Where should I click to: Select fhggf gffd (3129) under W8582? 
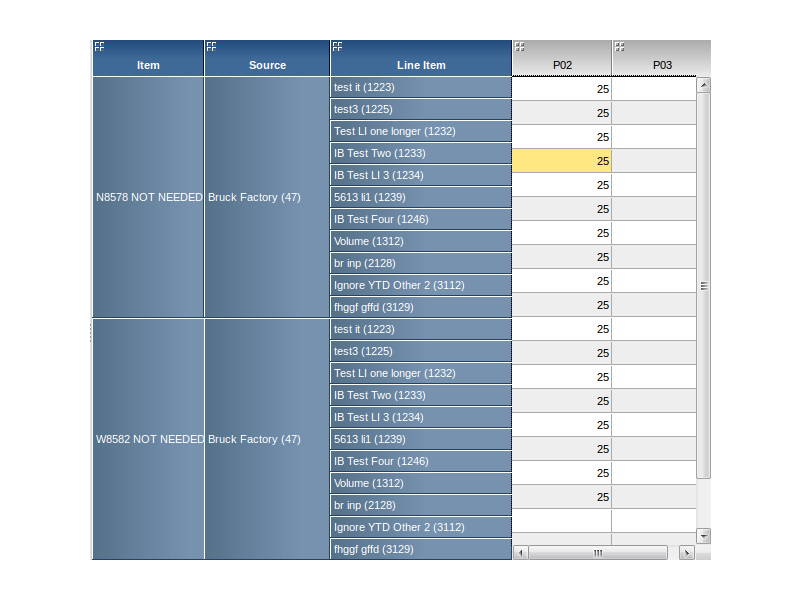421,549
